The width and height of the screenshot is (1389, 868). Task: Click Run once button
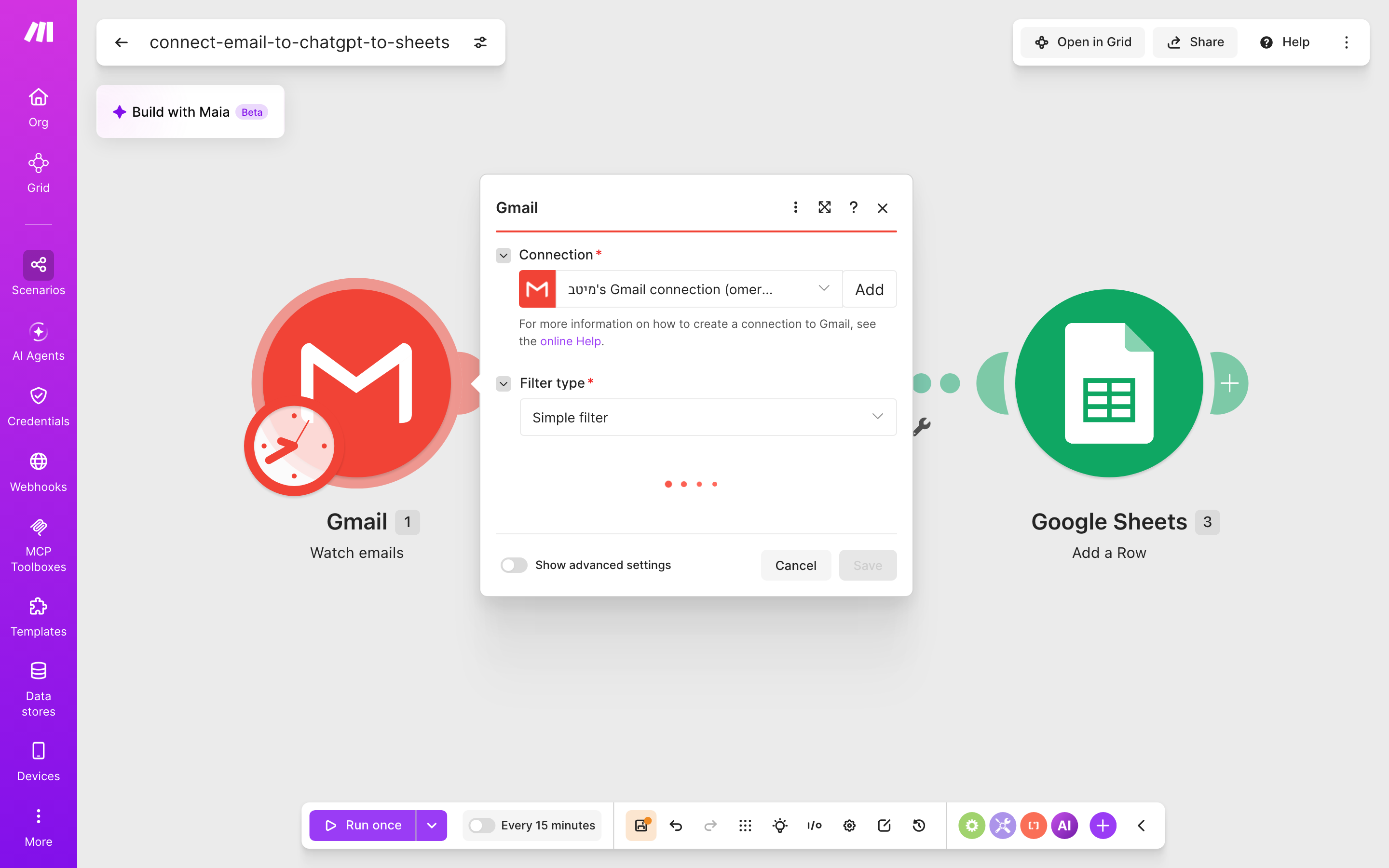tap(363, 826)
